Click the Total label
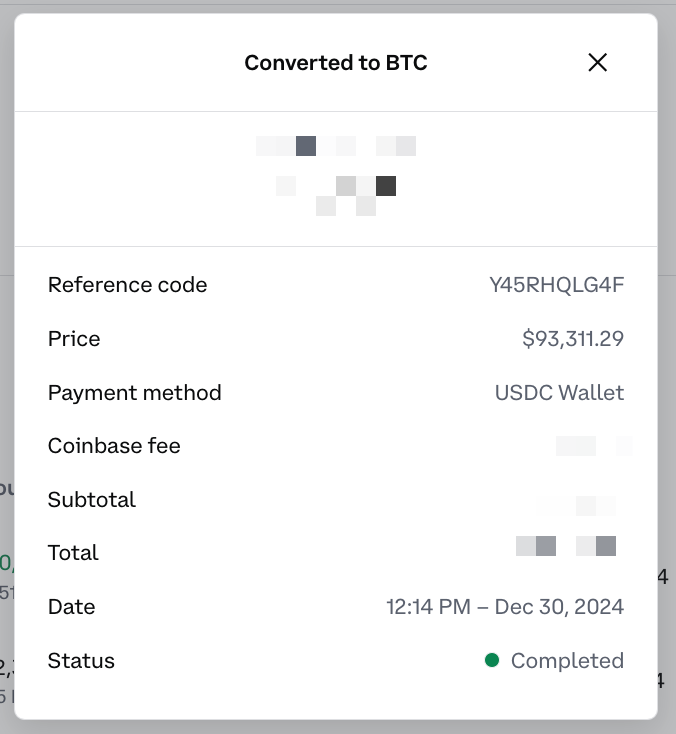Image resolution: width=676 pixels, height=734 pixels. 73,553
